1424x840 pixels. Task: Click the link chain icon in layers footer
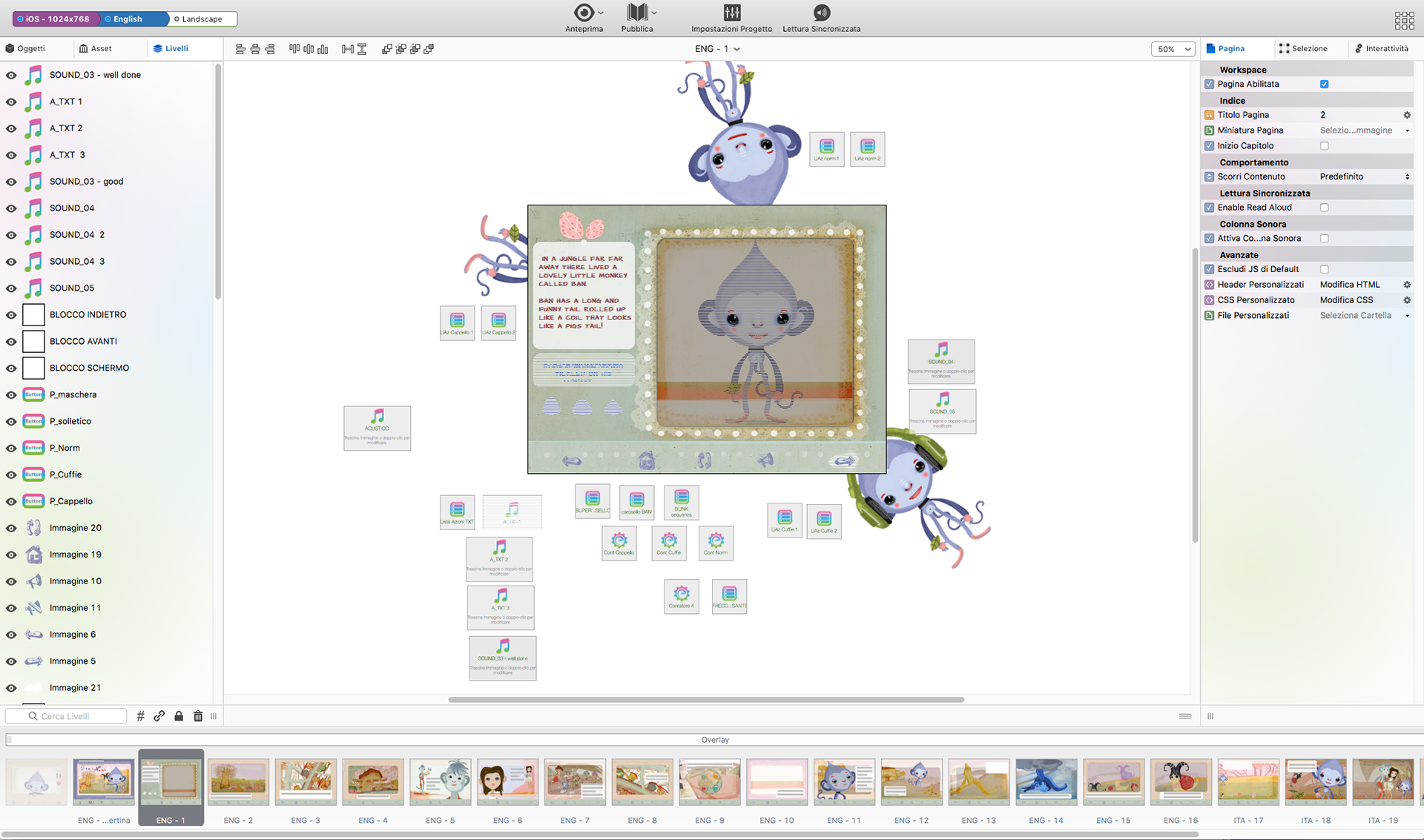159,716
